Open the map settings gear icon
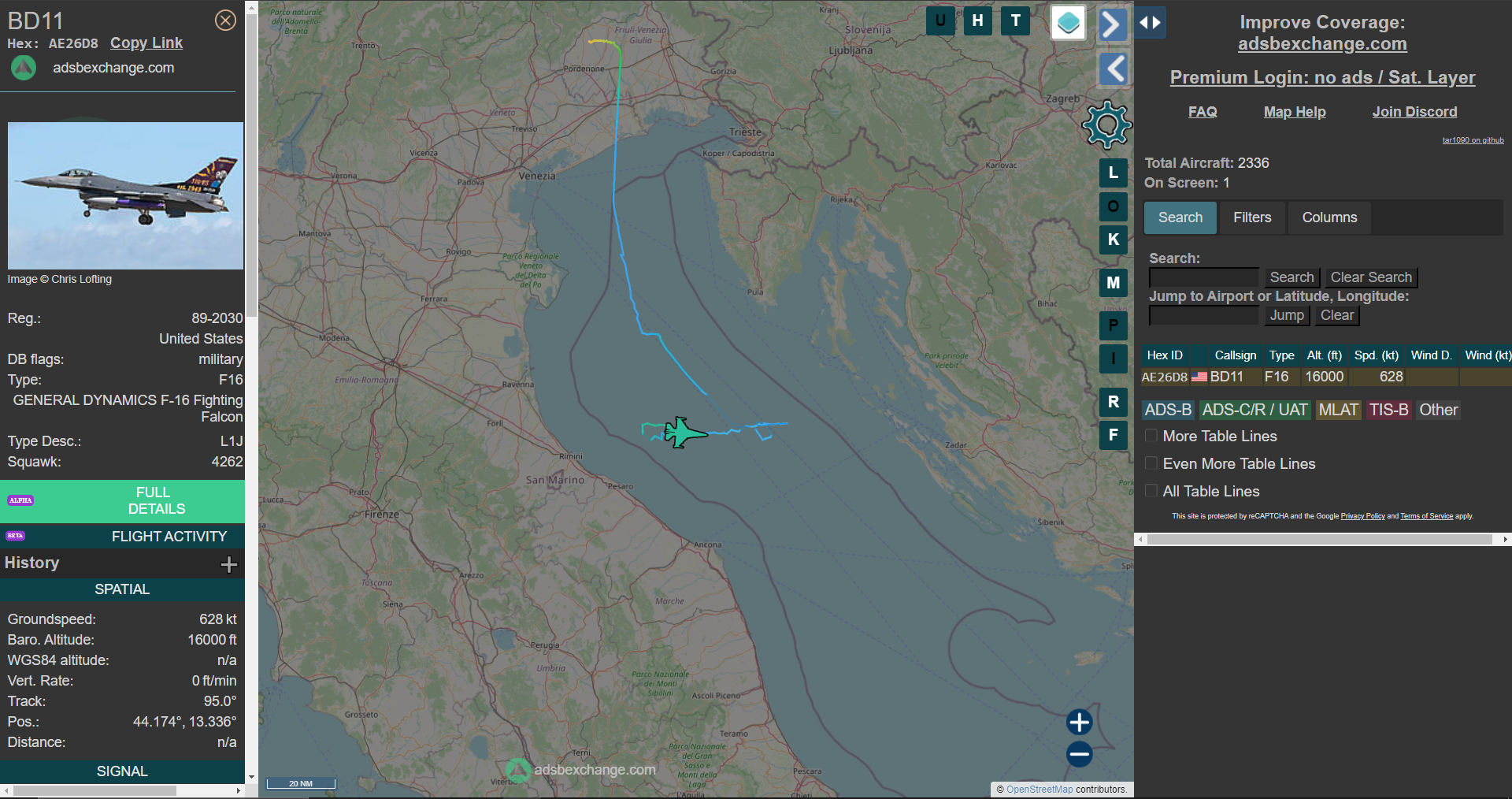Viewport: 1512px width, 799px height. click(1106, 124)
